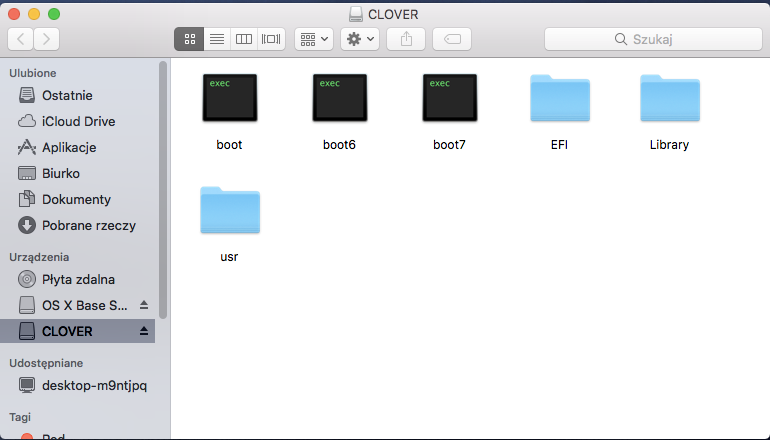Select the boot7 executable icon
Image resolution: width=770 pixels, height=440 pixels.
449,99
